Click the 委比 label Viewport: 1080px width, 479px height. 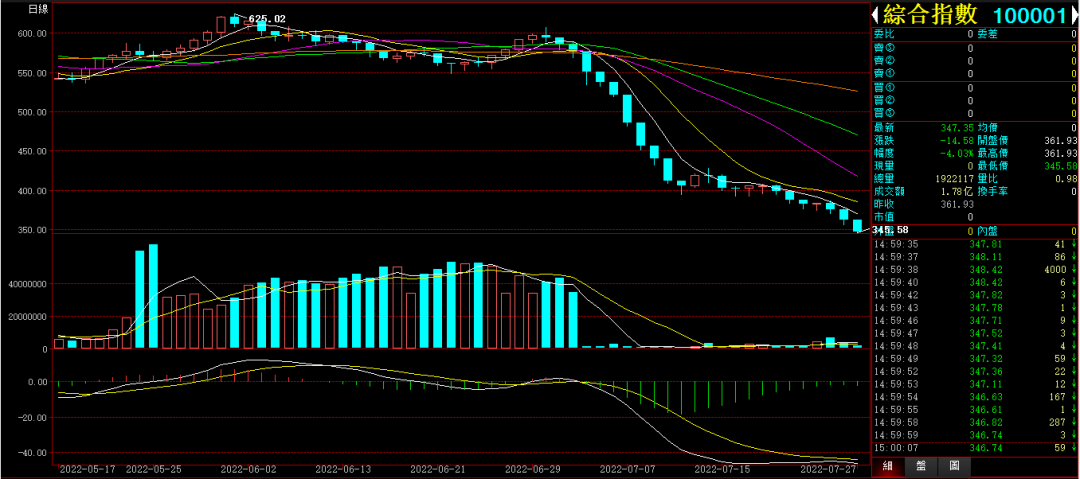884,34
